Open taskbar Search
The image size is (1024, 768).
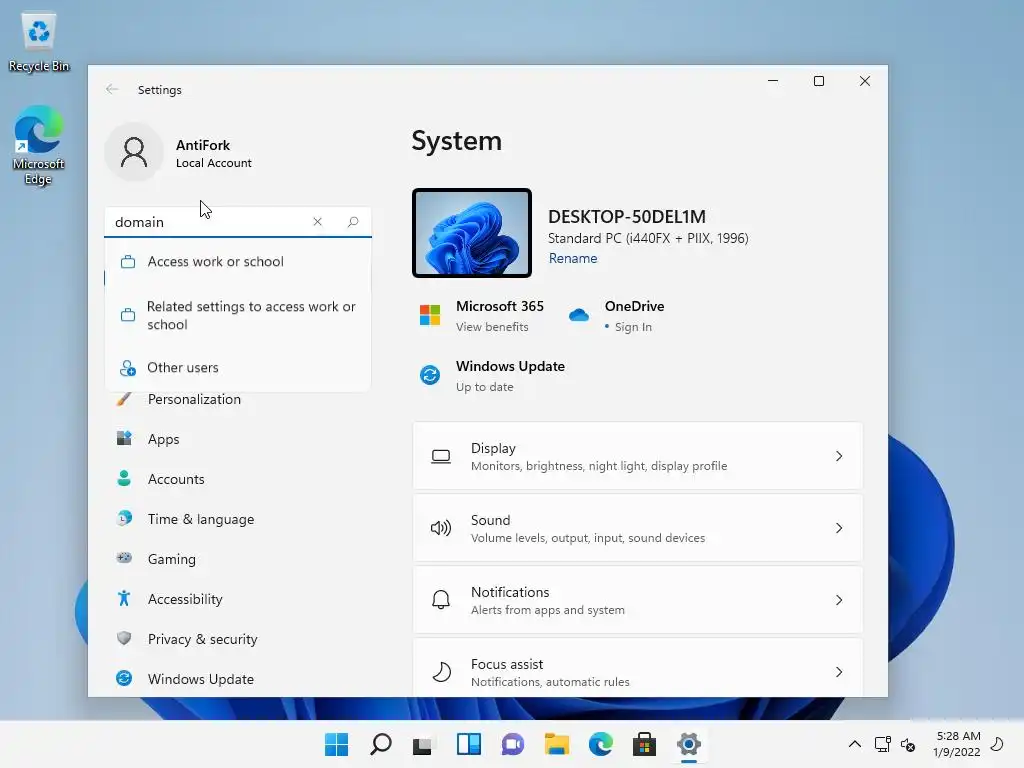point(381,744)
